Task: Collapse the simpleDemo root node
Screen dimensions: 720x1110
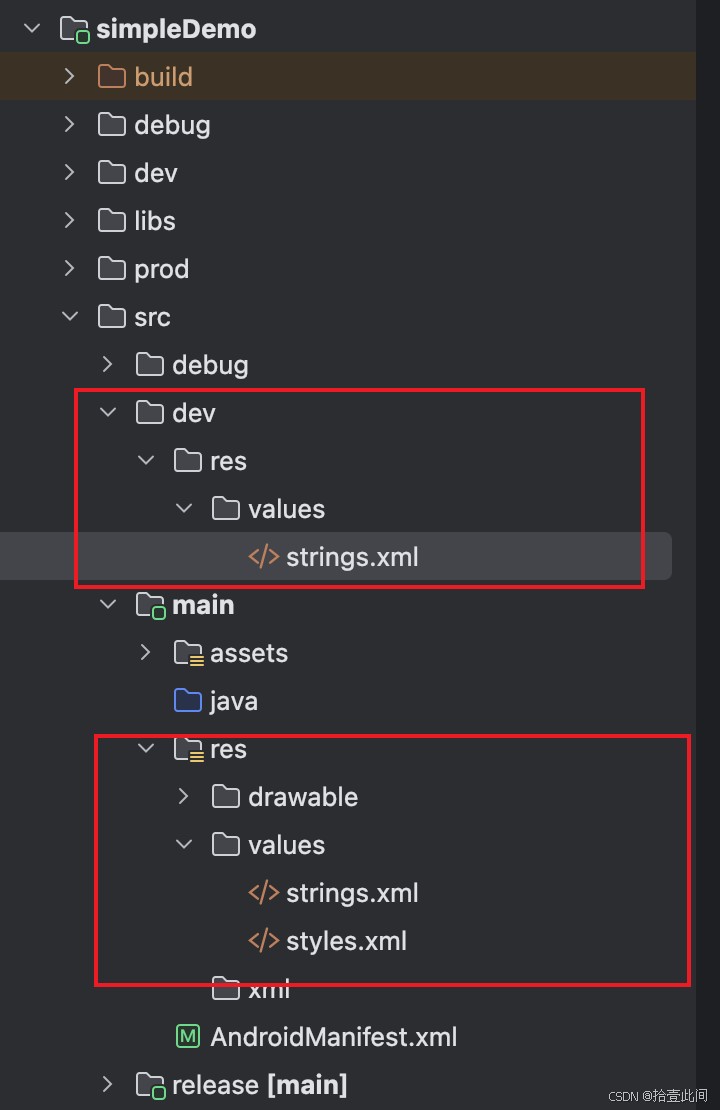Action: 32,29
